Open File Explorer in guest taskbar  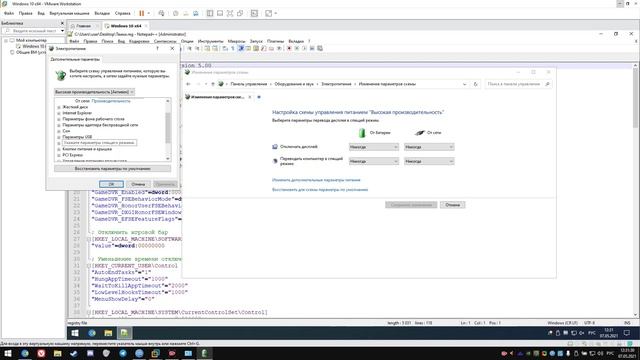click(x=108, y=333)
